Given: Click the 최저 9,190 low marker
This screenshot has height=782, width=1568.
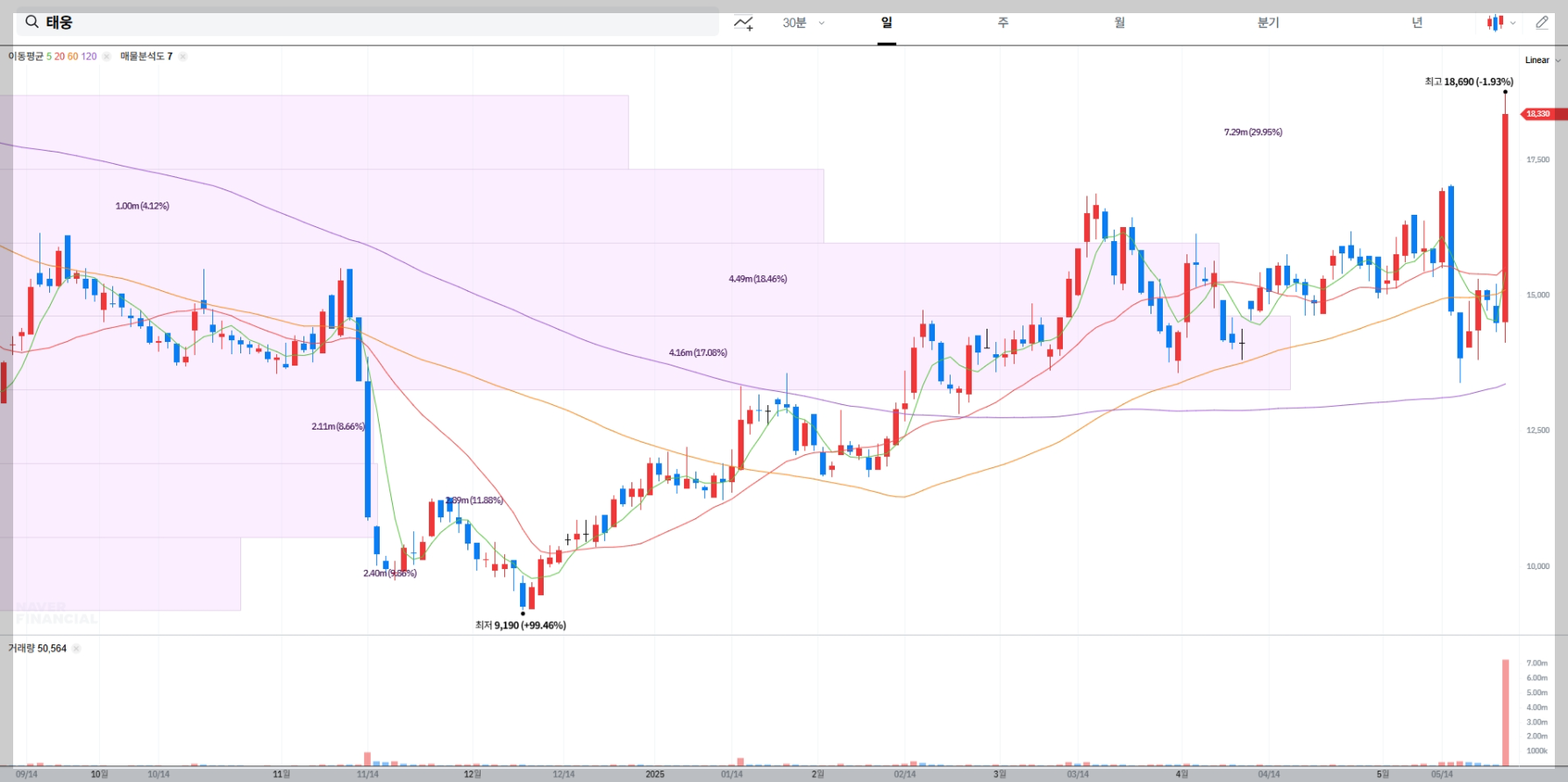Looking at the screenshot, I should click(x=520, y=625).
